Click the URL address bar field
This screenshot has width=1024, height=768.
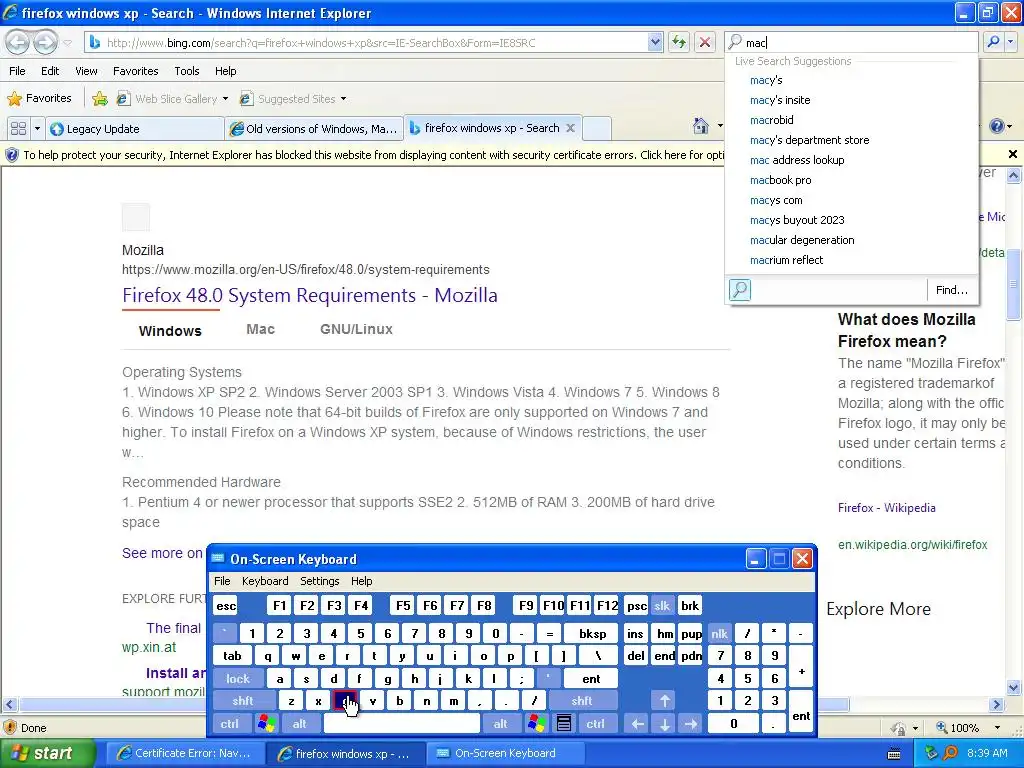[376, 43]
